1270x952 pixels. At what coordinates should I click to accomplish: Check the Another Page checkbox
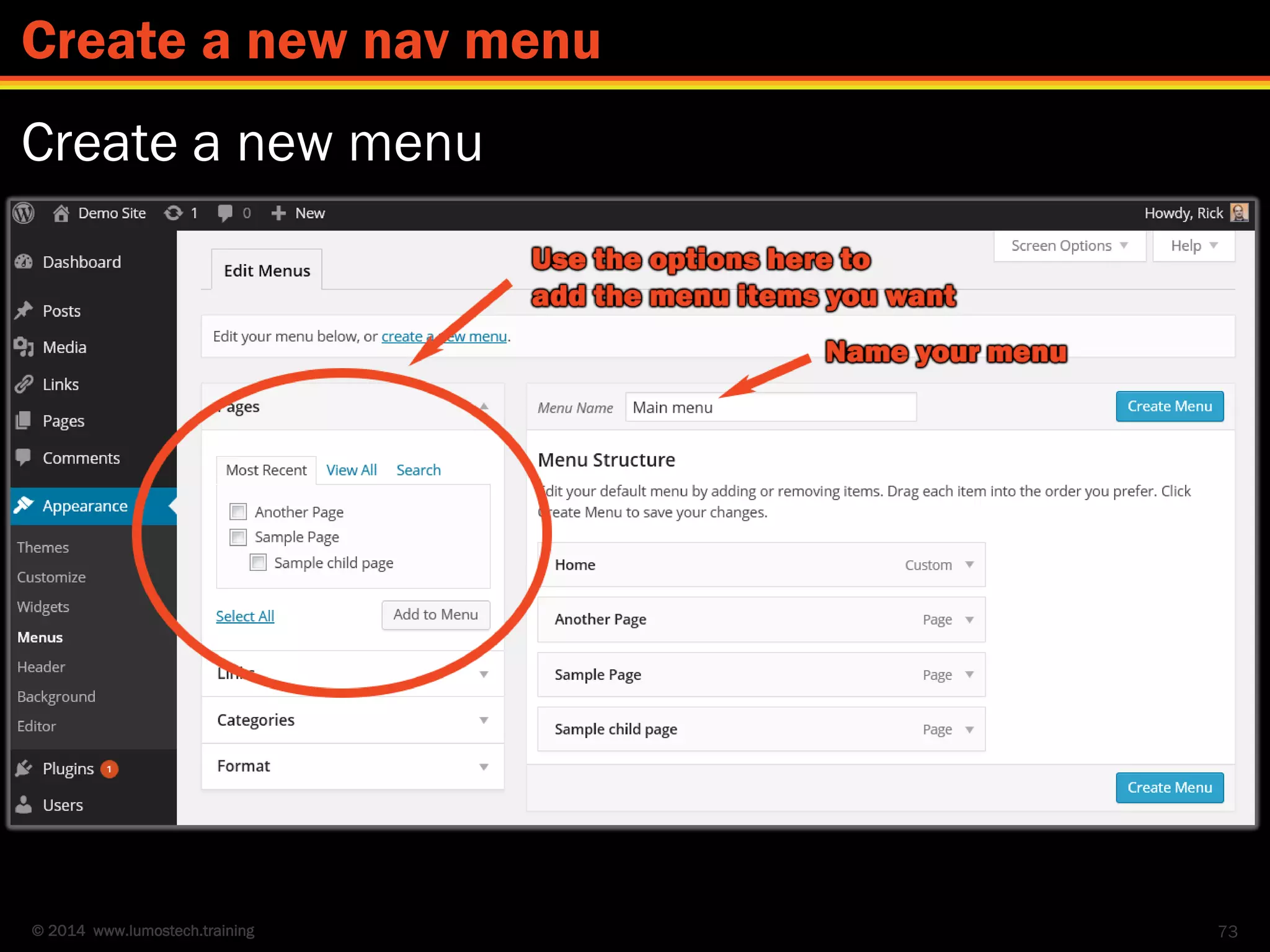(238, 511)
